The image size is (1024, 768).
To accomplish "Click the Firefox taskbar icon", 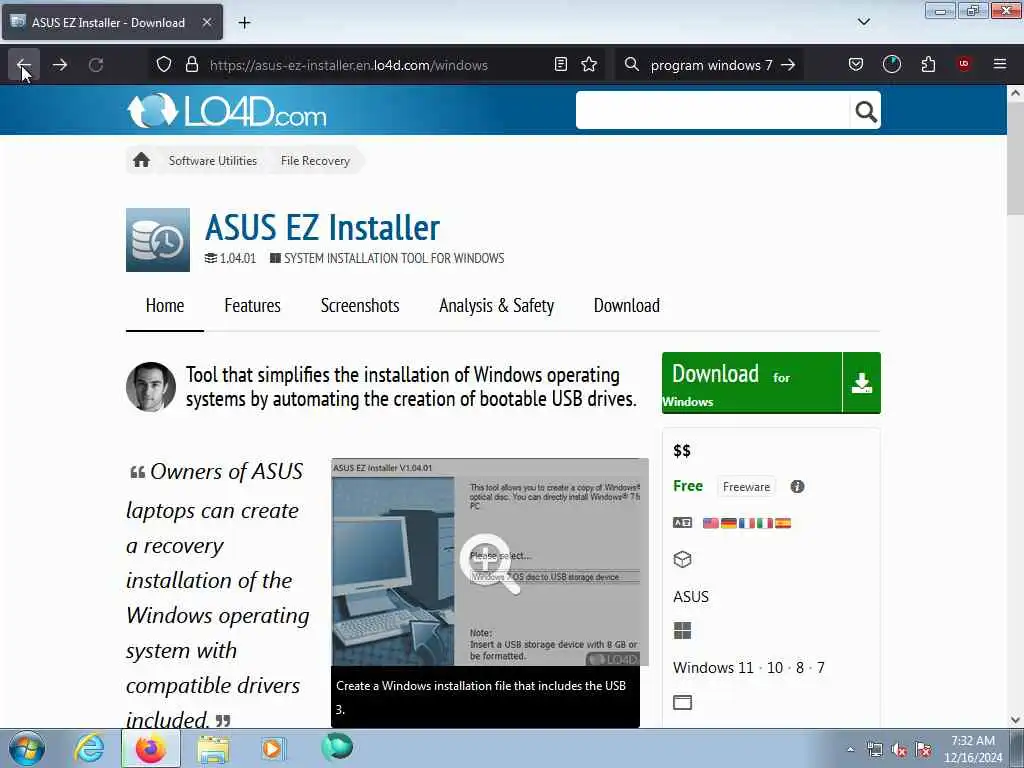I will pos(151,748).
